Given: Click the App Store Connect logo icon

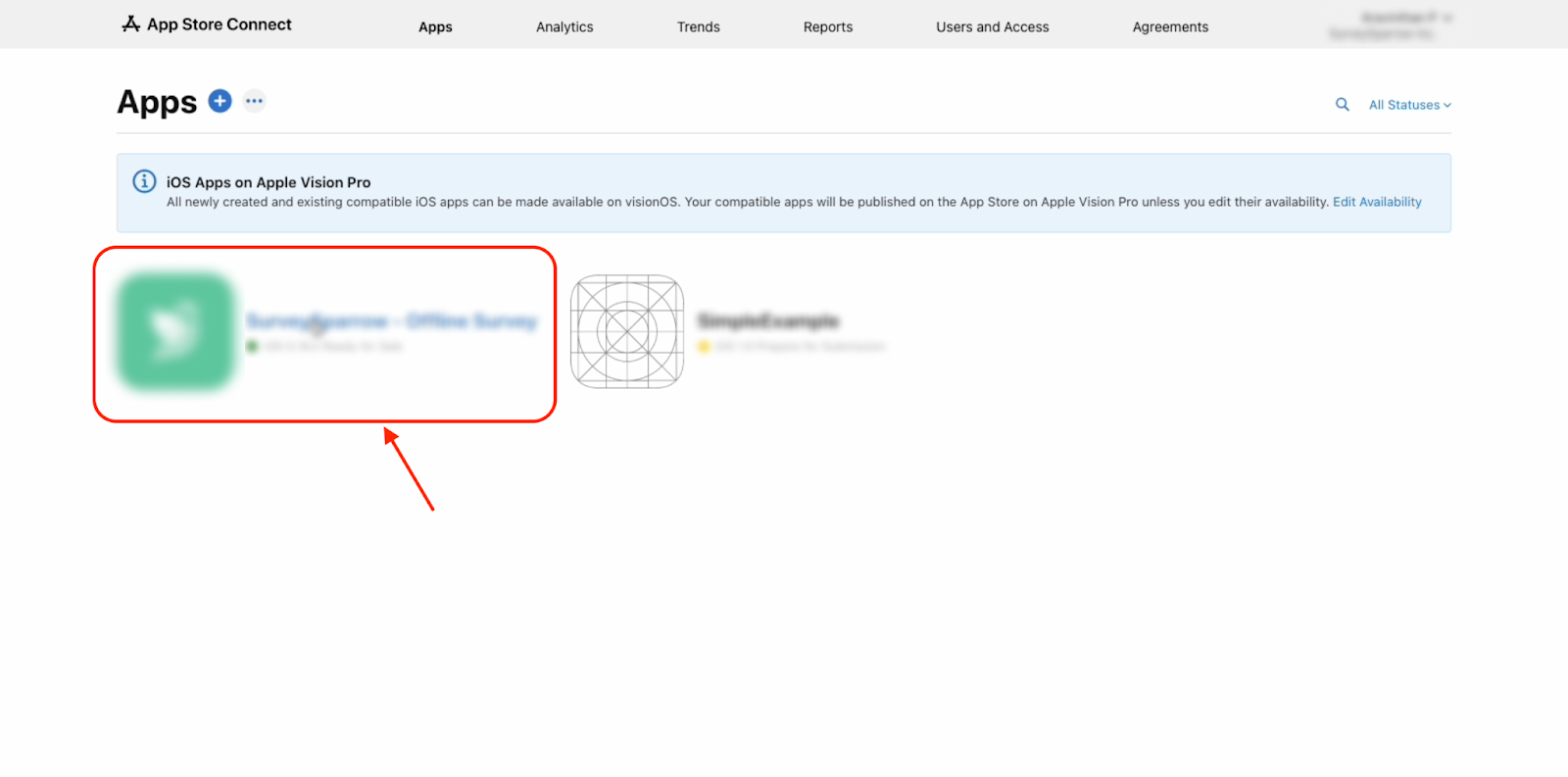Looking at the screenshot, I should tap(130, 24).
